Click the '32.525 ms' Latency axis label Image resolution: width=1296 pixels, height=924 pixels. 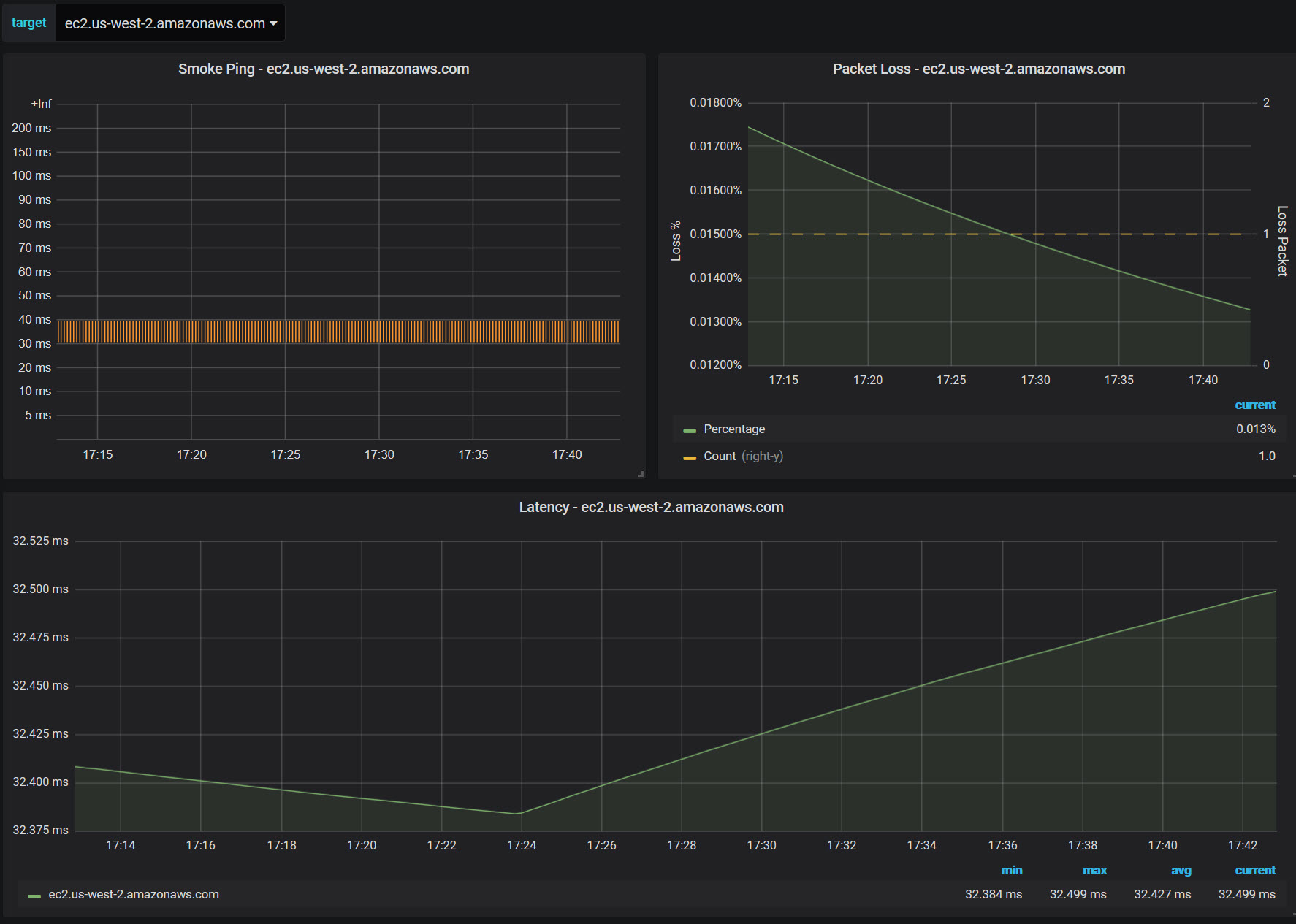click(x=40, y=541)
